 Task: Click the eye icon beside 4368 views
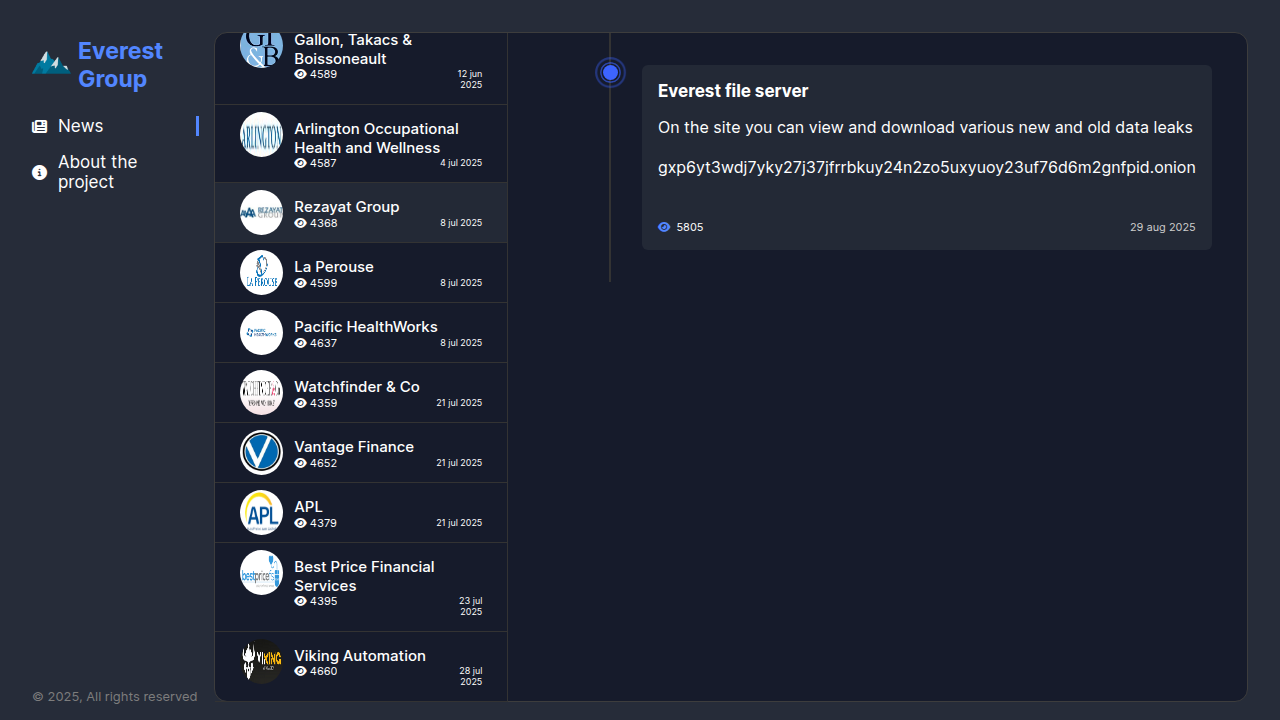[300, 223]
